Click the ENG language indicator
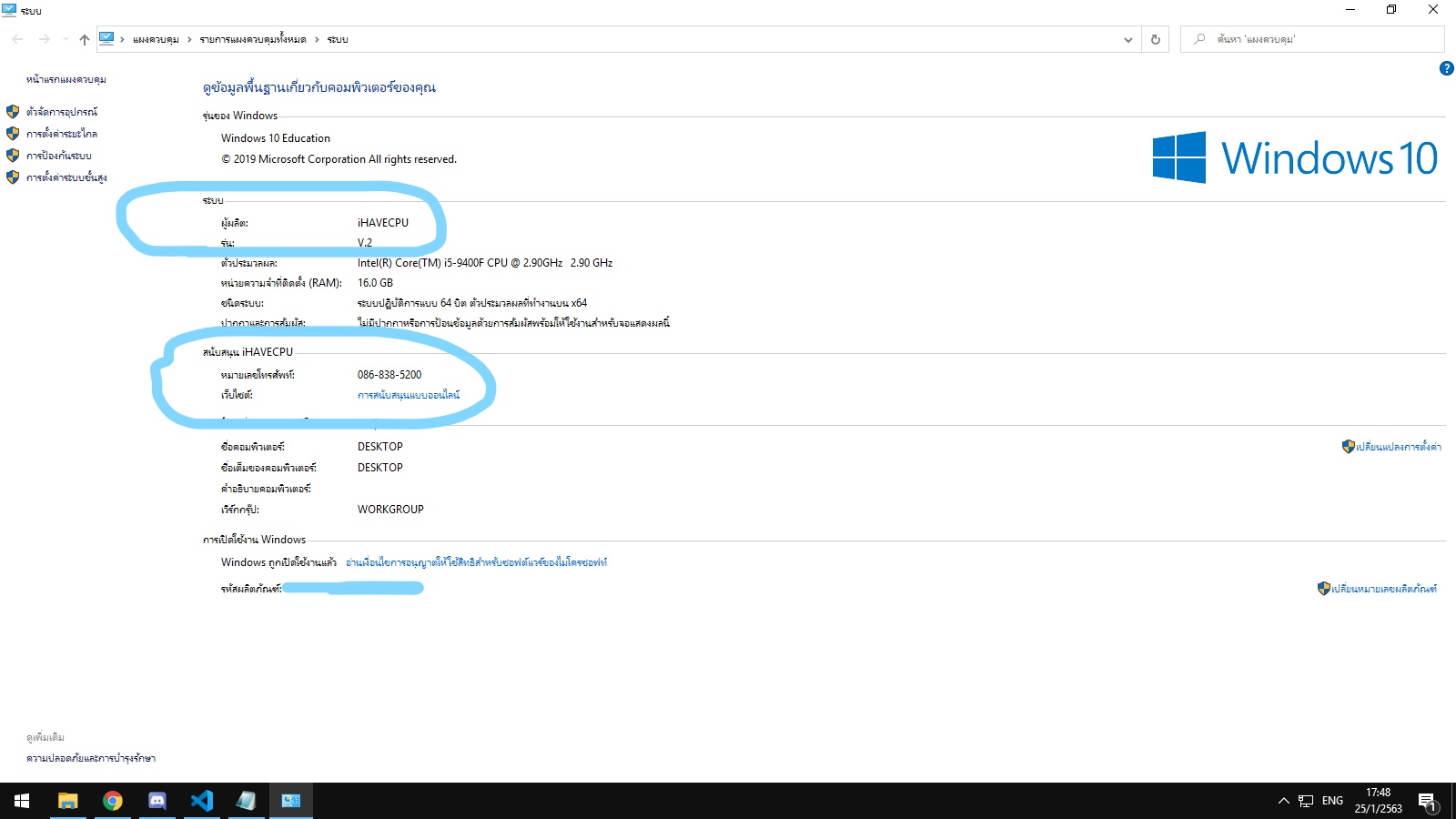The width and height of the screenshot is (1456, 819). (1332, 801)
